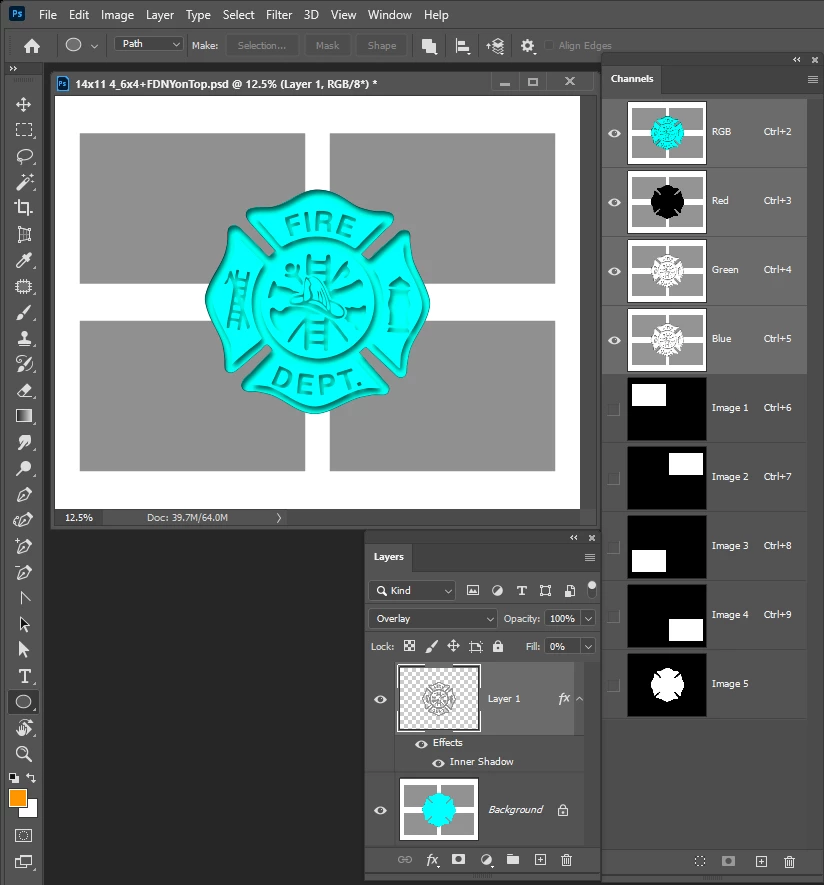
Task: Open the Image menu
Action: [x=117, y=15]
